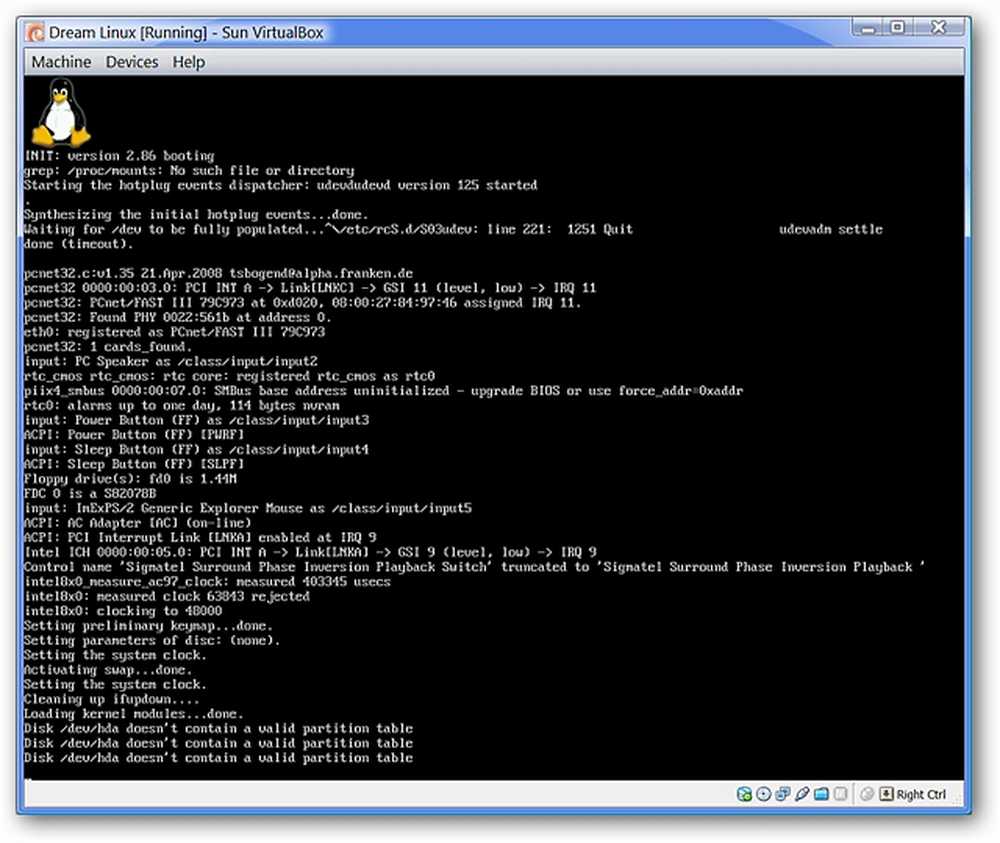Minimize the VirtualBox window

[867, 27]
